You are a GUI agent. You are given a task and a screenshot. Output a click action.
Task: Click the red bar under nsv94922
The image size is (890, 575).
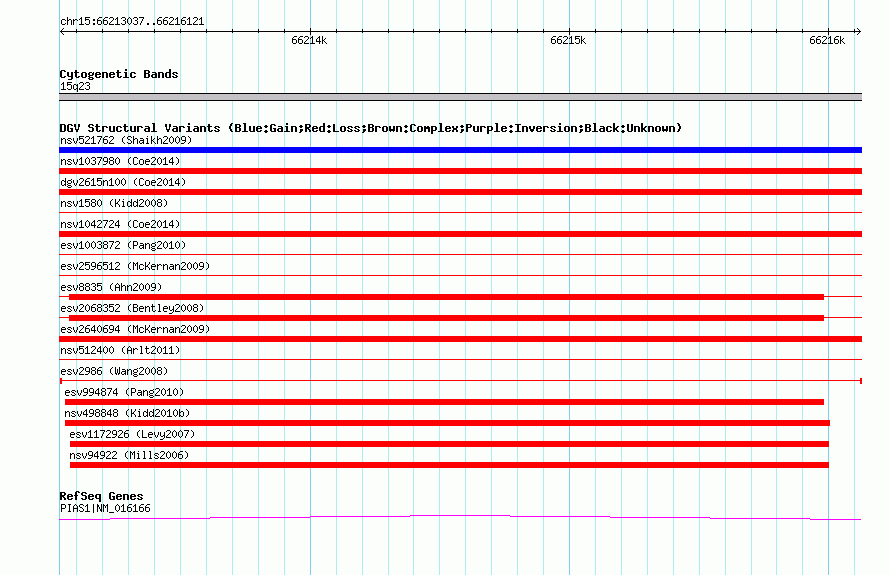coord(449,465)
